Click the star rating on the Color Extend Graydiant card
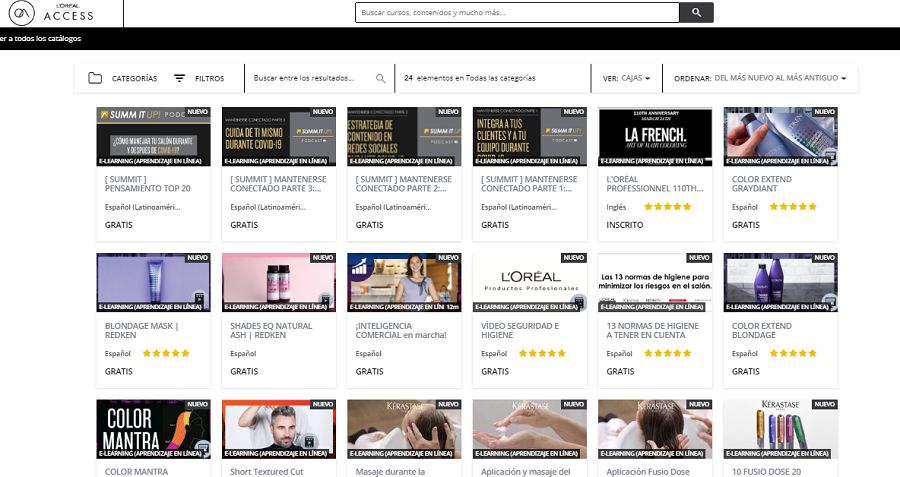The width and height of the screenshot is (900, 477). [x=793, y=207]
